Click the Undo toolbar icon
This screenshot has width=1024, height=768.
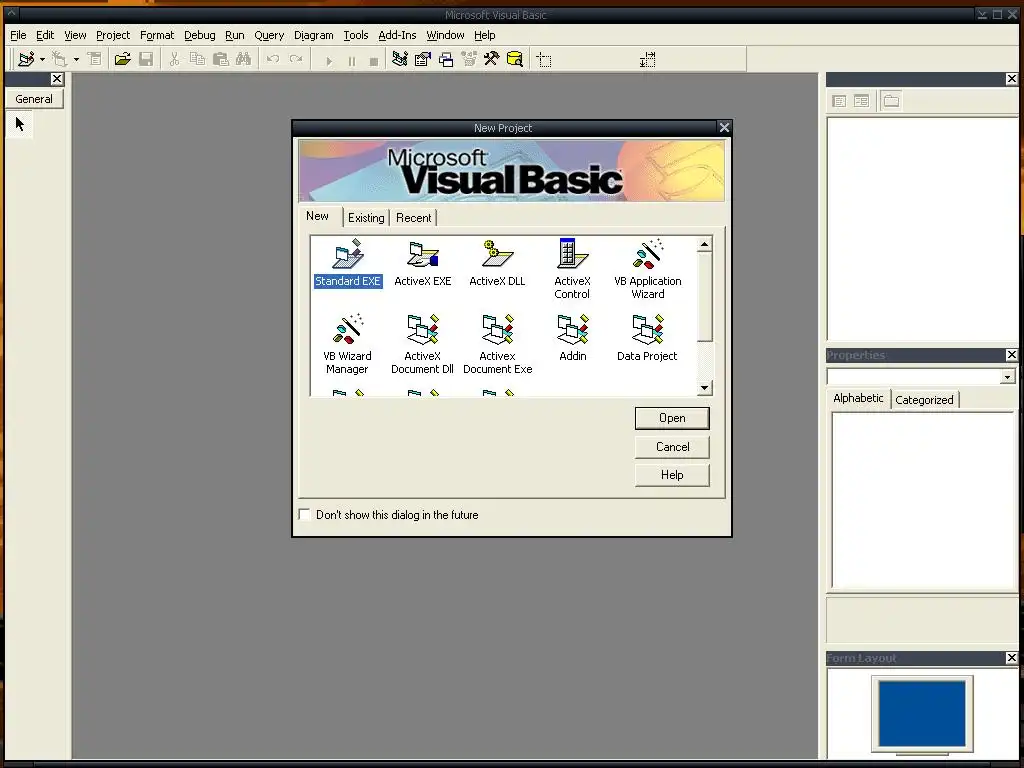[x=272, y=59]
